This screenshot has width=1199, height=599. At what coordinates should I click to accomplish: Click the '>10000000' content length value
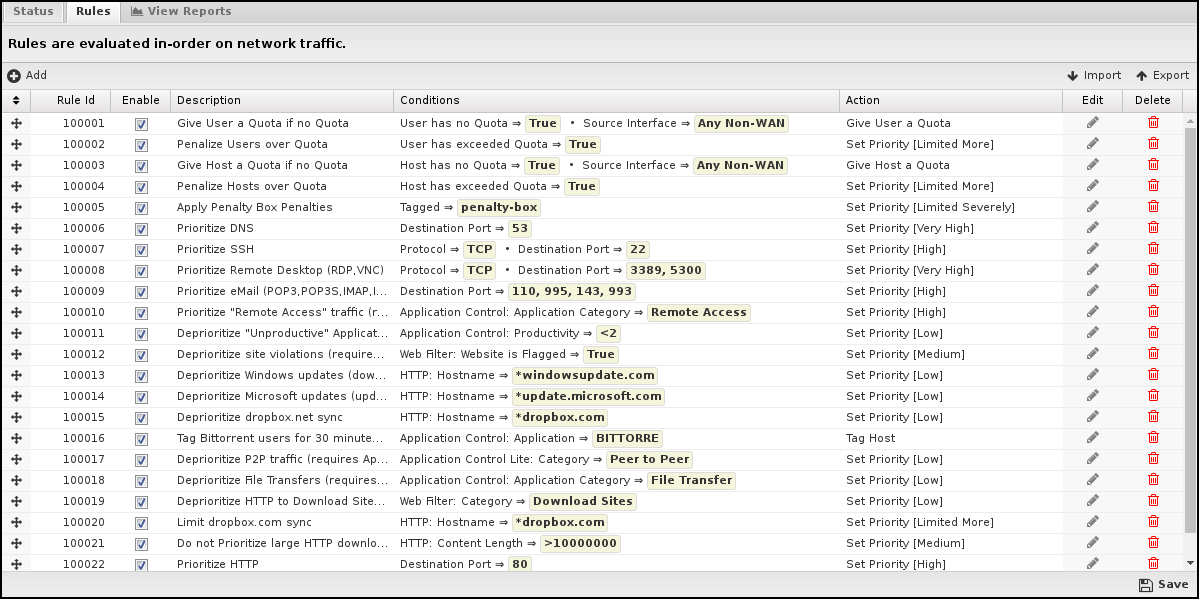tap(580, 543)
